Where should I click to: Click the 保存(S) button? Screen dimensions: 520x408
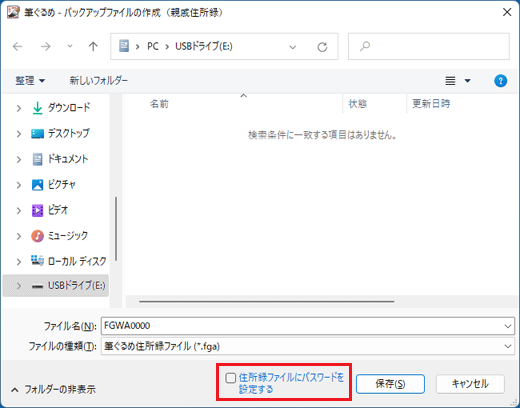[390, 384]
